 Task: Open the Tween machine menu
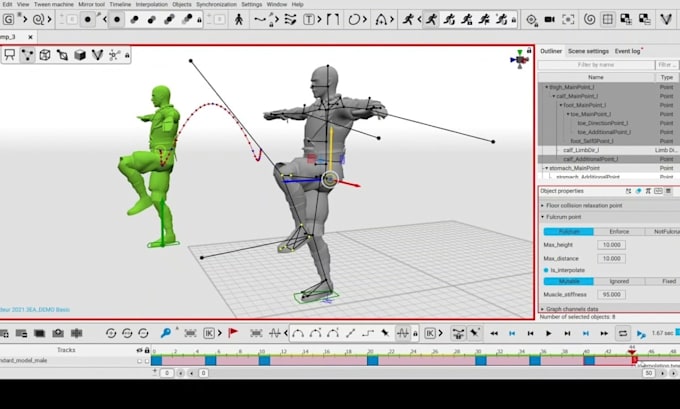(x=54, y=4)
